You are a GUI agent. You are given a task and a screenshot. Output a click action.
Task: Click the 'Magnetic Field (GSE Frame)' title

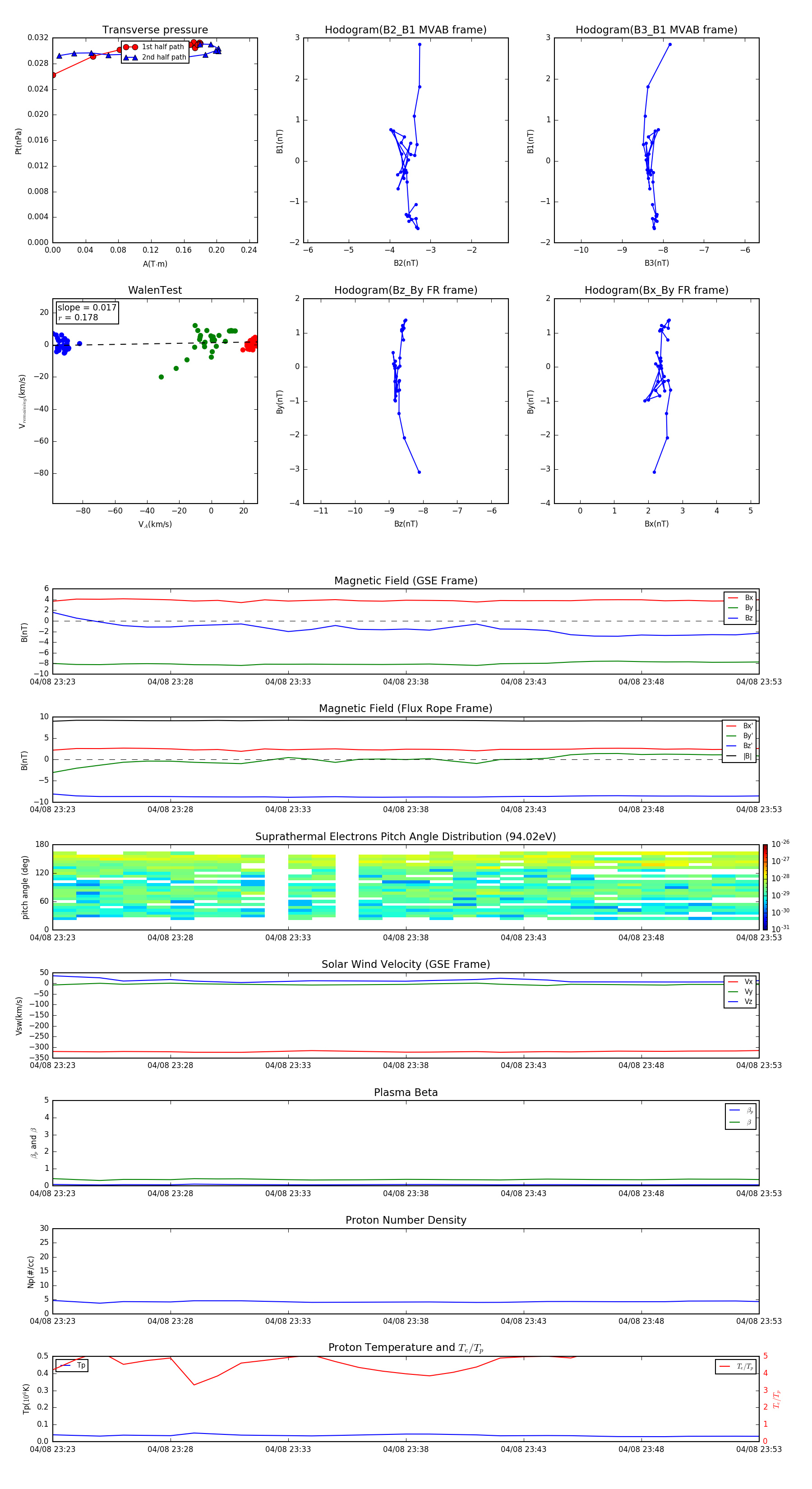[406, 581]
